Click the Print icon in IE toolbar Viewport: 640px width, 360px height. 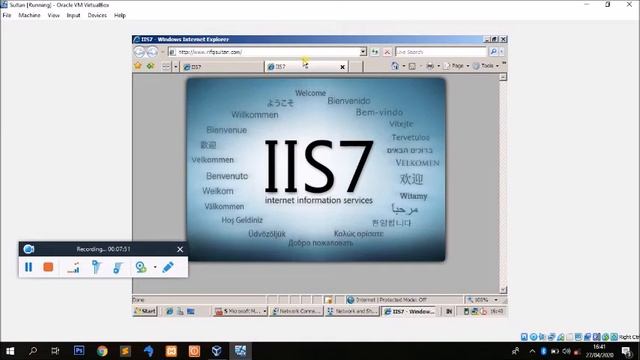(430, 66)
